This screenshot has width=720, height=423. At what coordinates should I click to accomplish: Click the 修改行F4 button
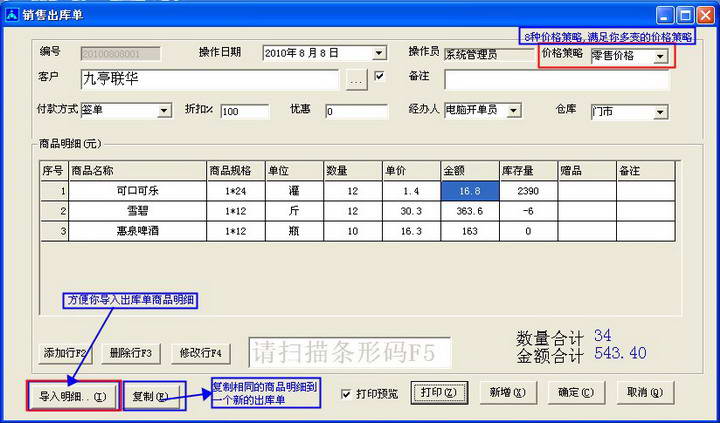[201, 354]
